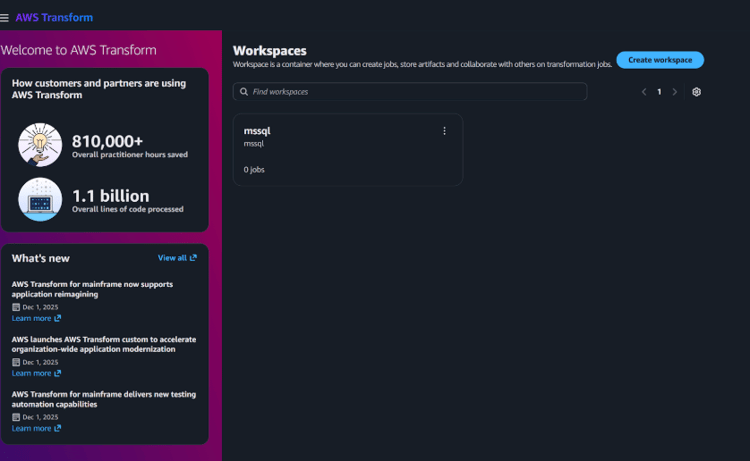The width and height of the screenshot is (750, 461).
Task: Click external icon beside testing automation Learn more
Action: click(x=57, y=428)
